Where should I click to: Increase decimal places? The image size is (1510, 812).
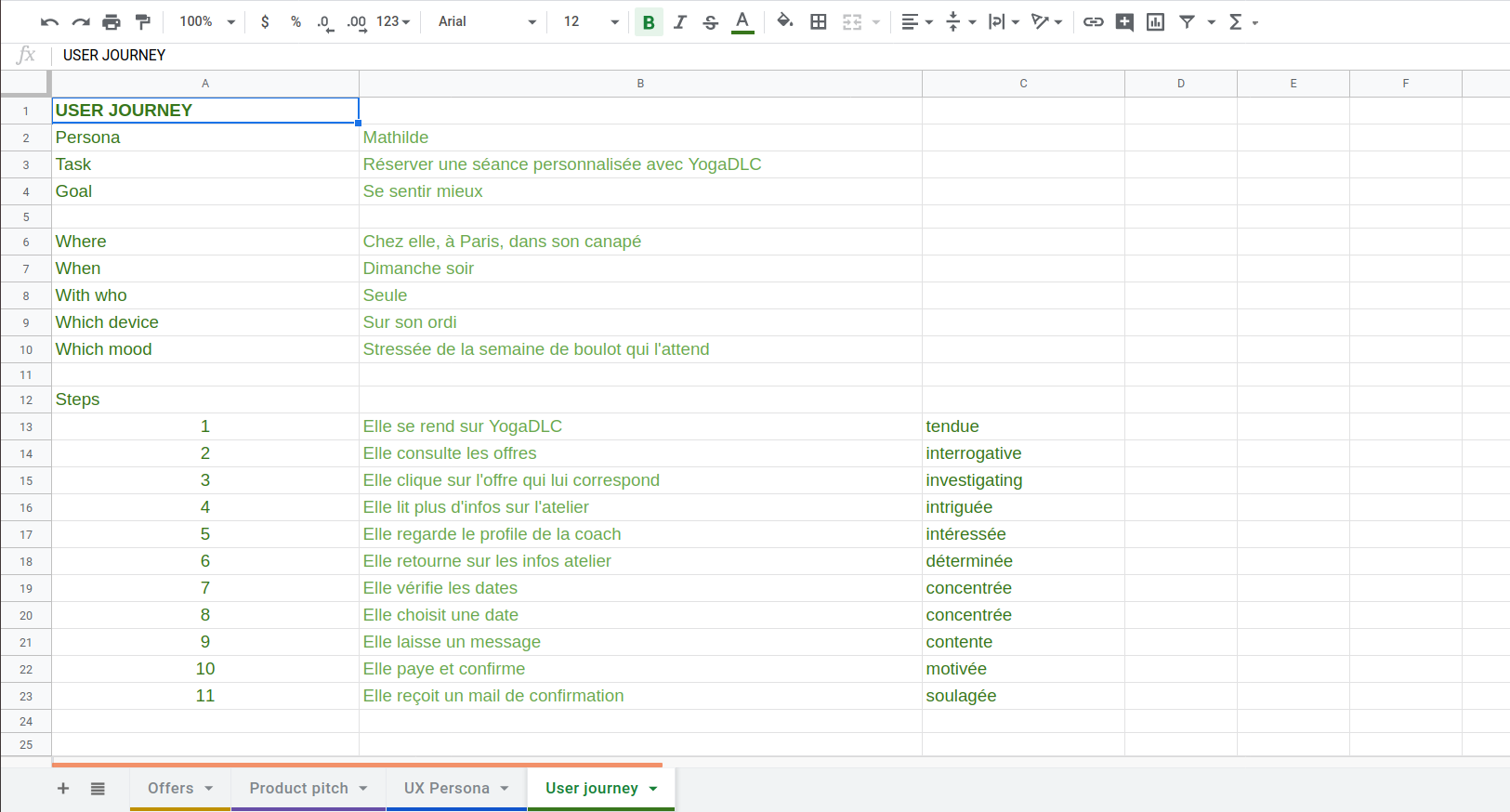357,21
